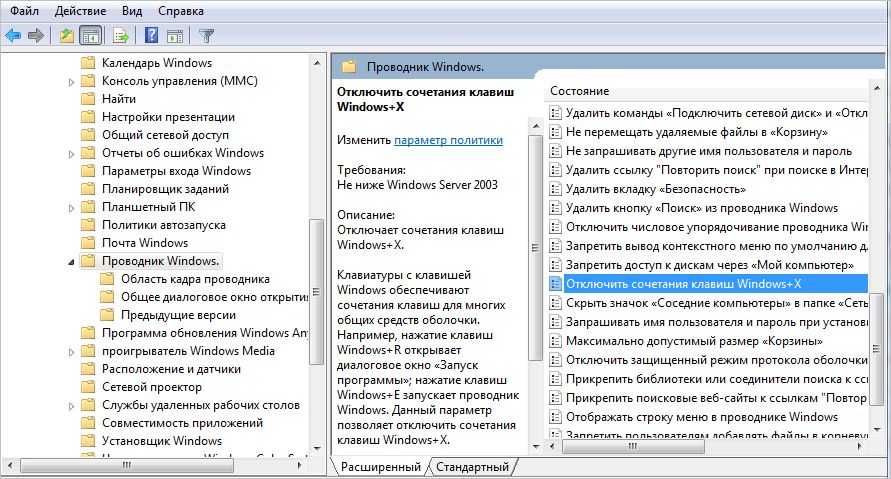Click the Forward arrow toolbar icon

pyautogui.click(x=36, y=36)
